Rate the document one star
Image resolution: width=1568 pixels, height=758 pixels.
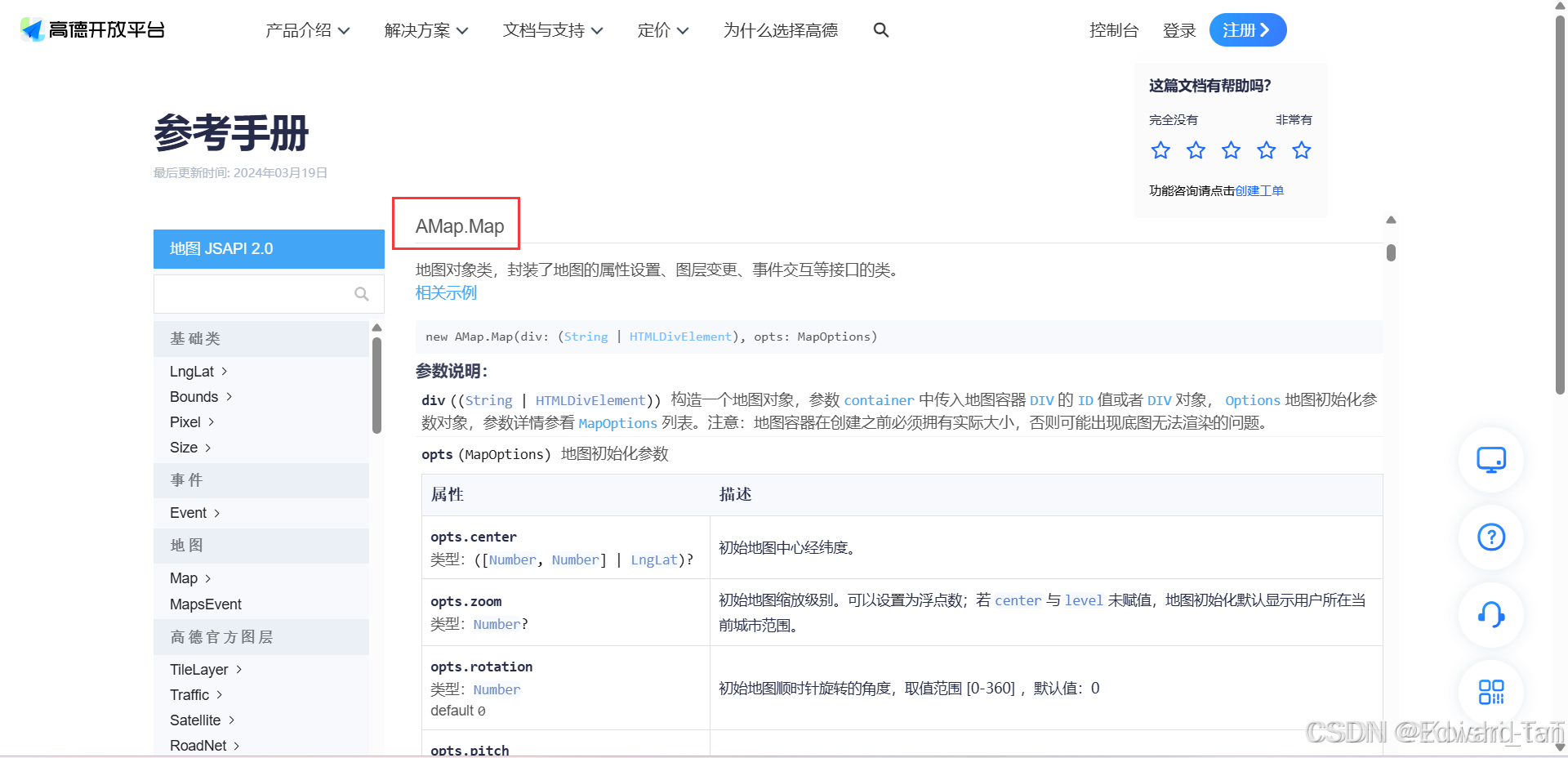(1160, 150)
